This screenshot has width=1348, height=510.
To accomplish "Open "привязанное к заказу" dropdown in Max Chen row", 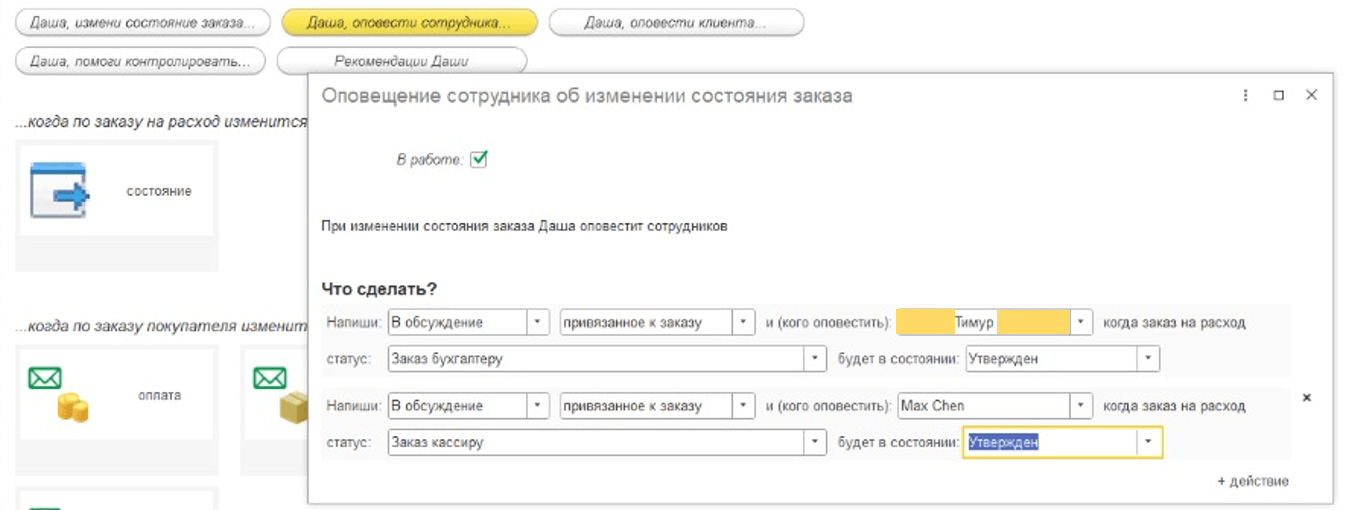I will click(743, 406).
